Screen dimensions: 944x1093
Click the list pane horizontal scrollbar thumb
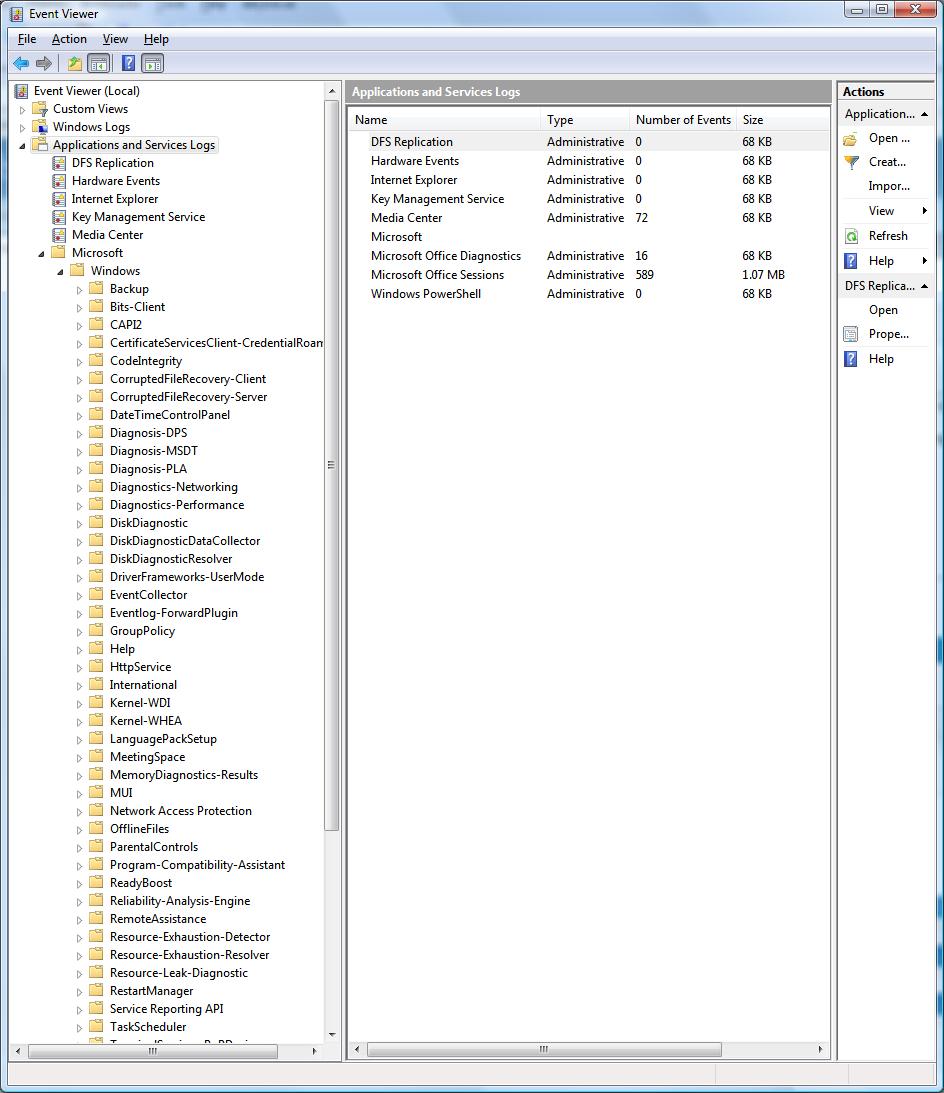pos(544,1049)
